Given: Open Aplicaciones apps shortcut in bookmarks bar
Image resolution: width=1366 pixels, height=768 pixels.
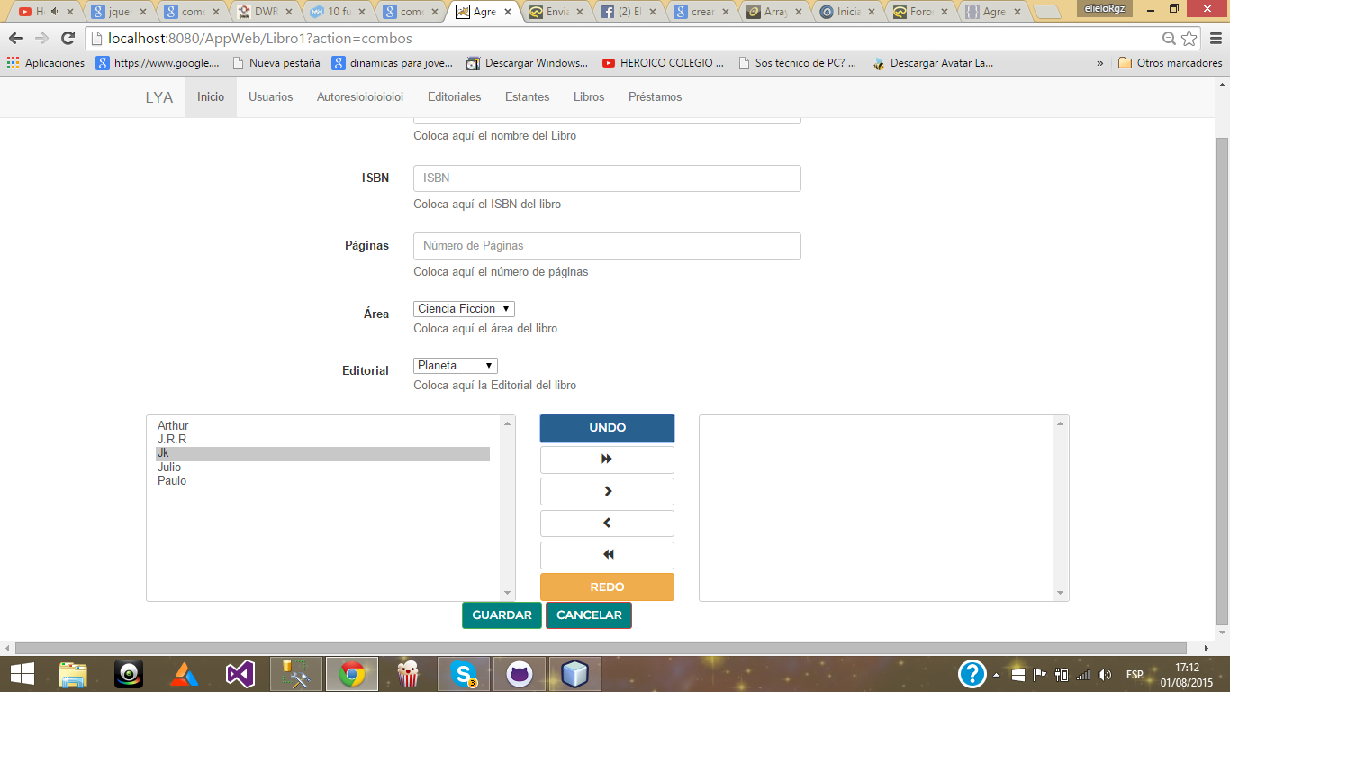Looking at the screenshot, I should pyautogui.click(x=46, y=63).
